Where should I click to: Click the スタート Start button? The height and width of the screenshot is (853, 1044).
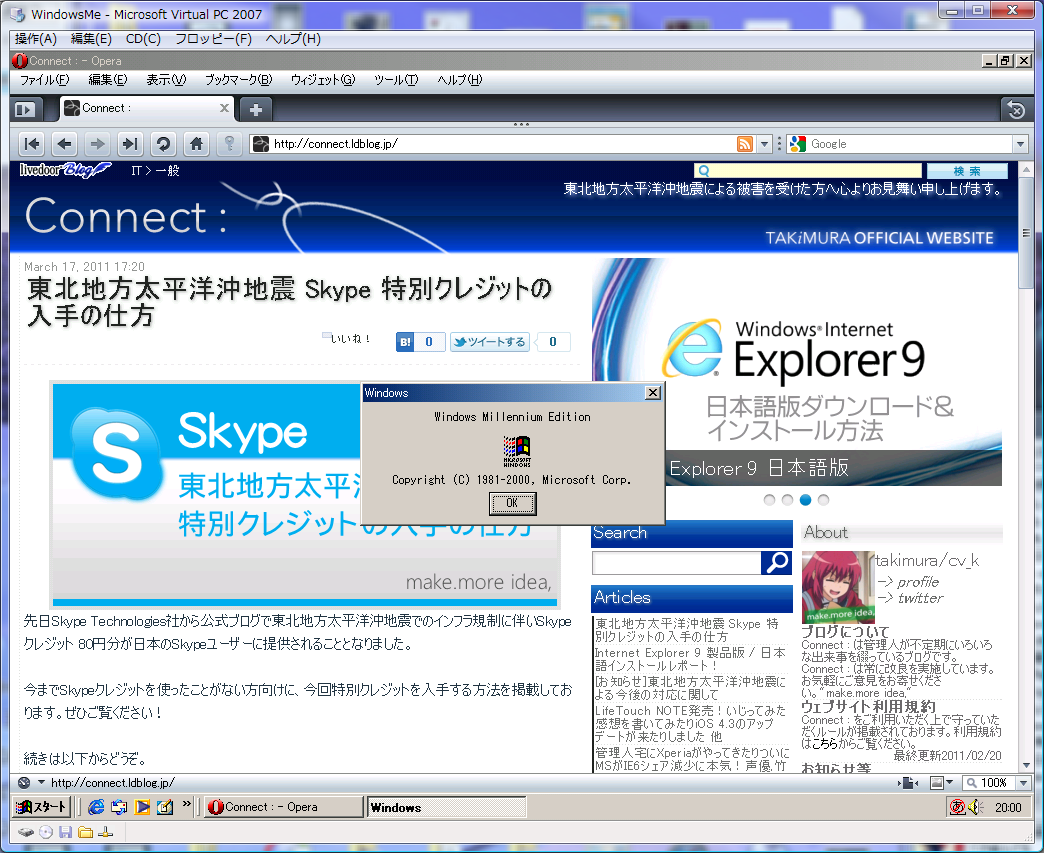tap(41, 807)
